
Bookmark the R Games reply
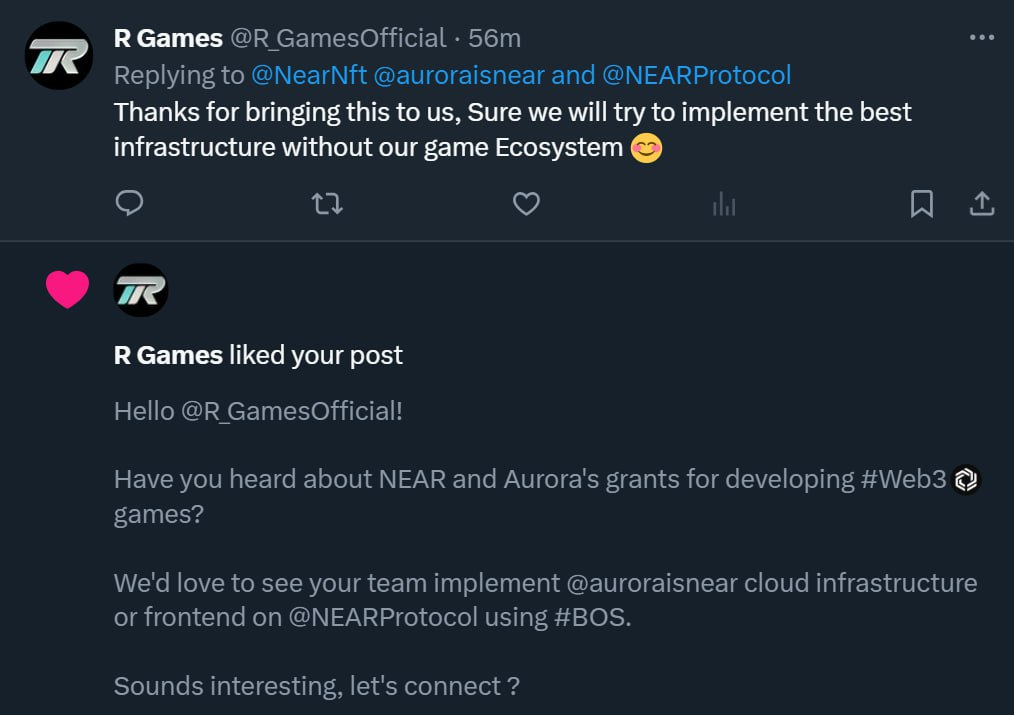(x=921, y=204)
